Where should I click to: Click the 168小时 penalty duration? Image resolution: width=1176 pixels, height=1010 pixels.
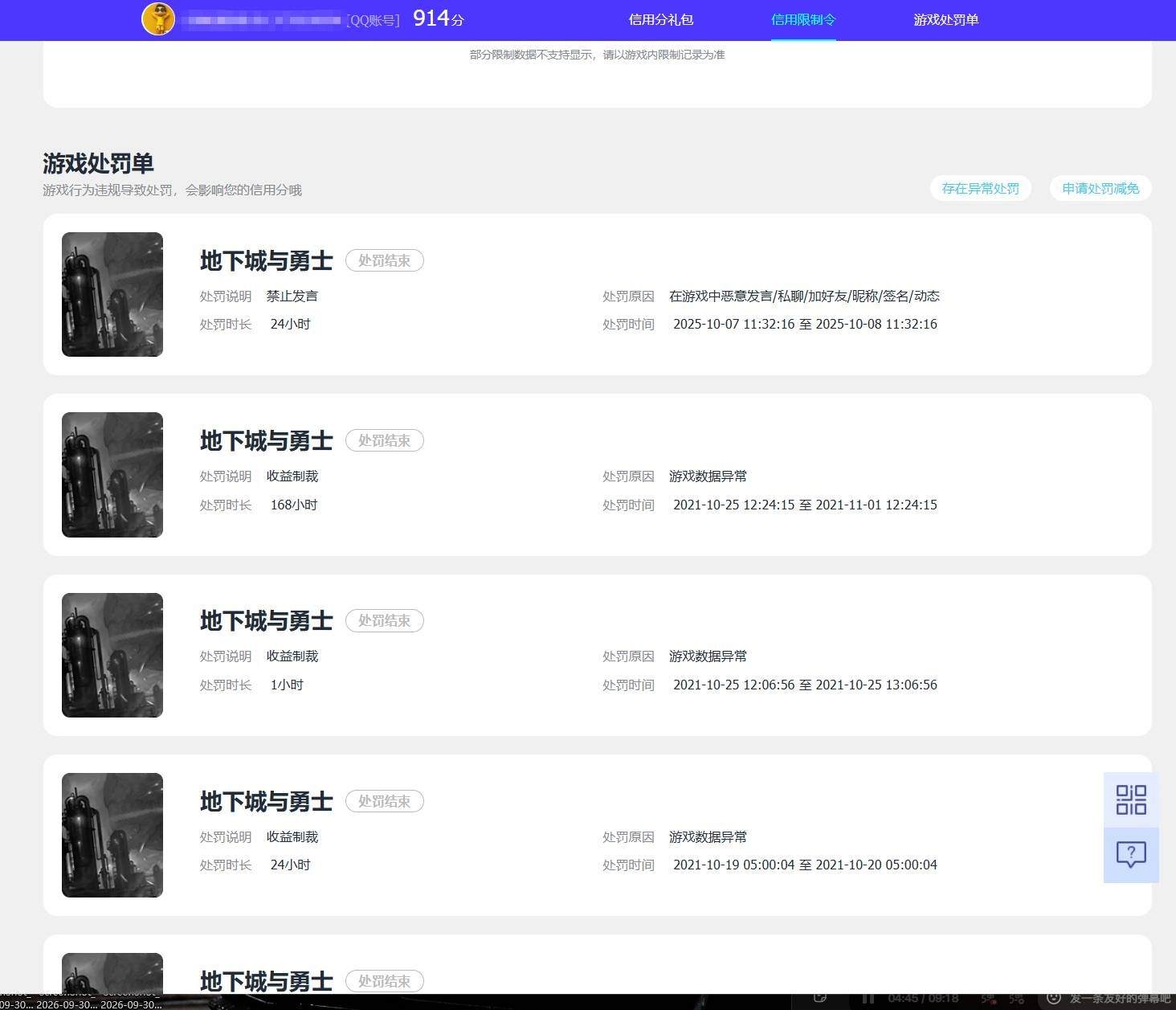(x=294, y=505)
